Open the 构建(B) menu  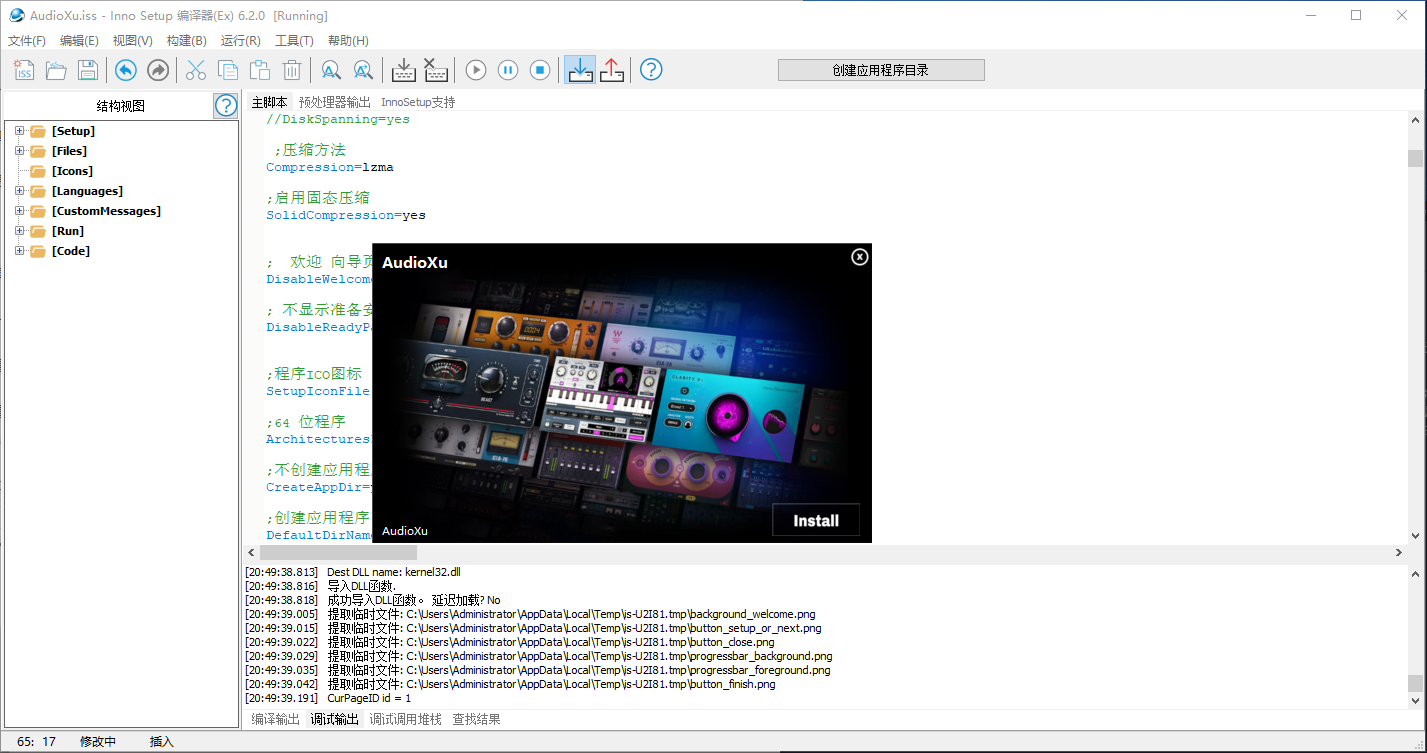[x=186, y=41]
